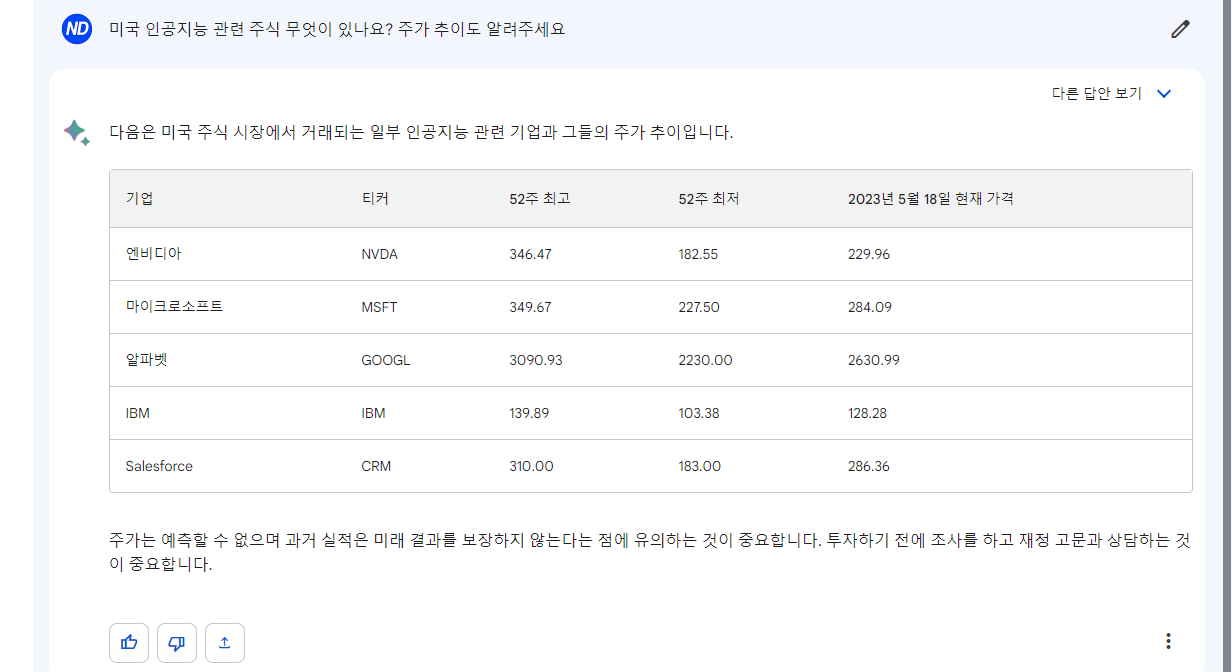Image resolution: width=1232 pixels, height=672 pixels.
Task: Click the 엔비디아 company cell
Action: coord(153,253)
